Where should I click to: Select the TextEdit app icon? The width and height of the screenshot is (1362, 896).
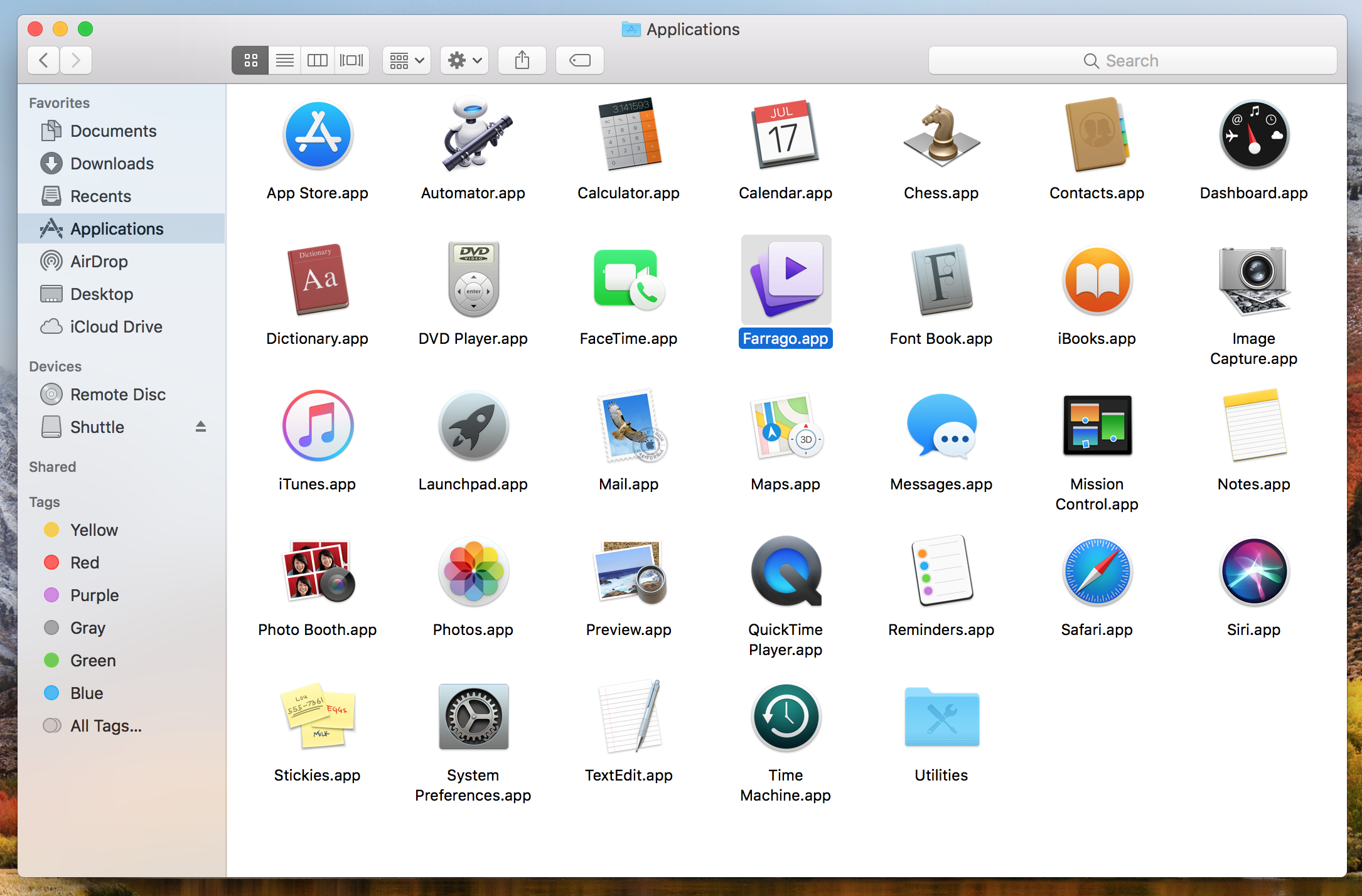point(630,717)
